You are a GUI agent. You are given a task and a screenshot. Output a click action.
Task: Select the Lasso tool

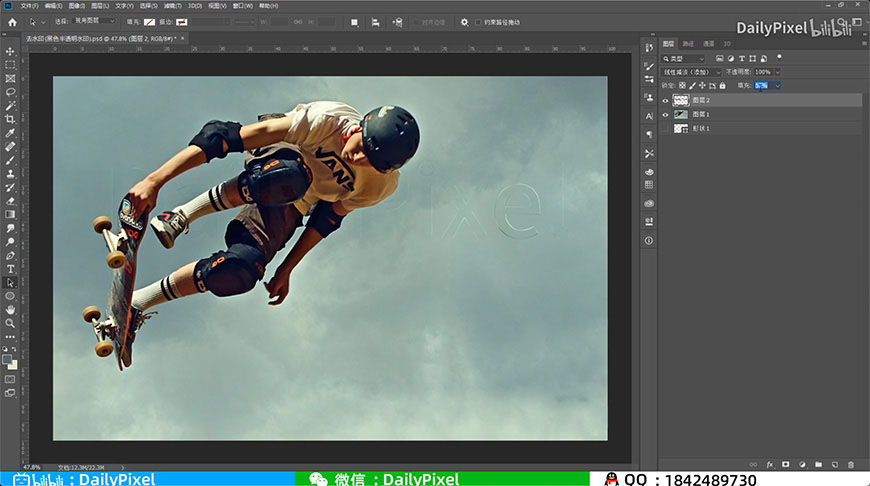(x=10, y=92)
